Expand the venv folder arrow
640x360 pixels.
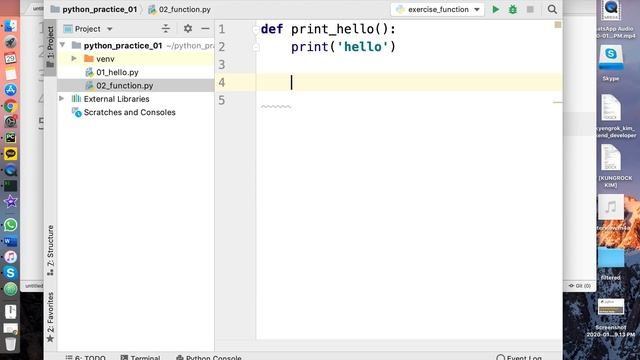tap(74, 59)
